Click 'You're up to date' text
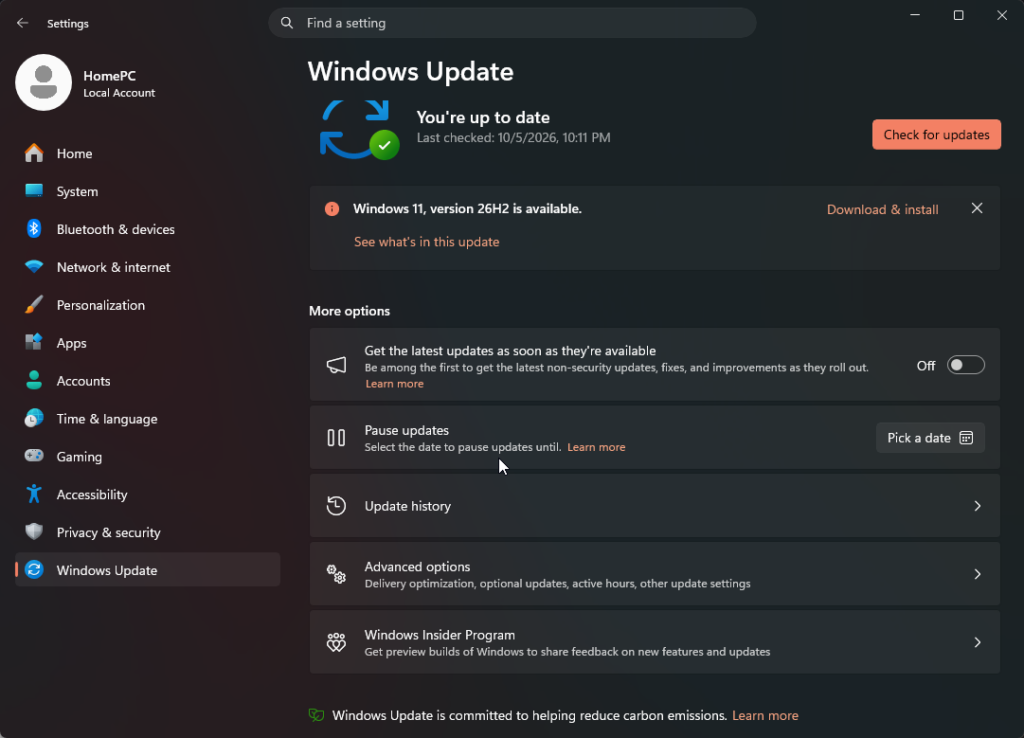Screen dimensions: 1024x738 point(483,118)
